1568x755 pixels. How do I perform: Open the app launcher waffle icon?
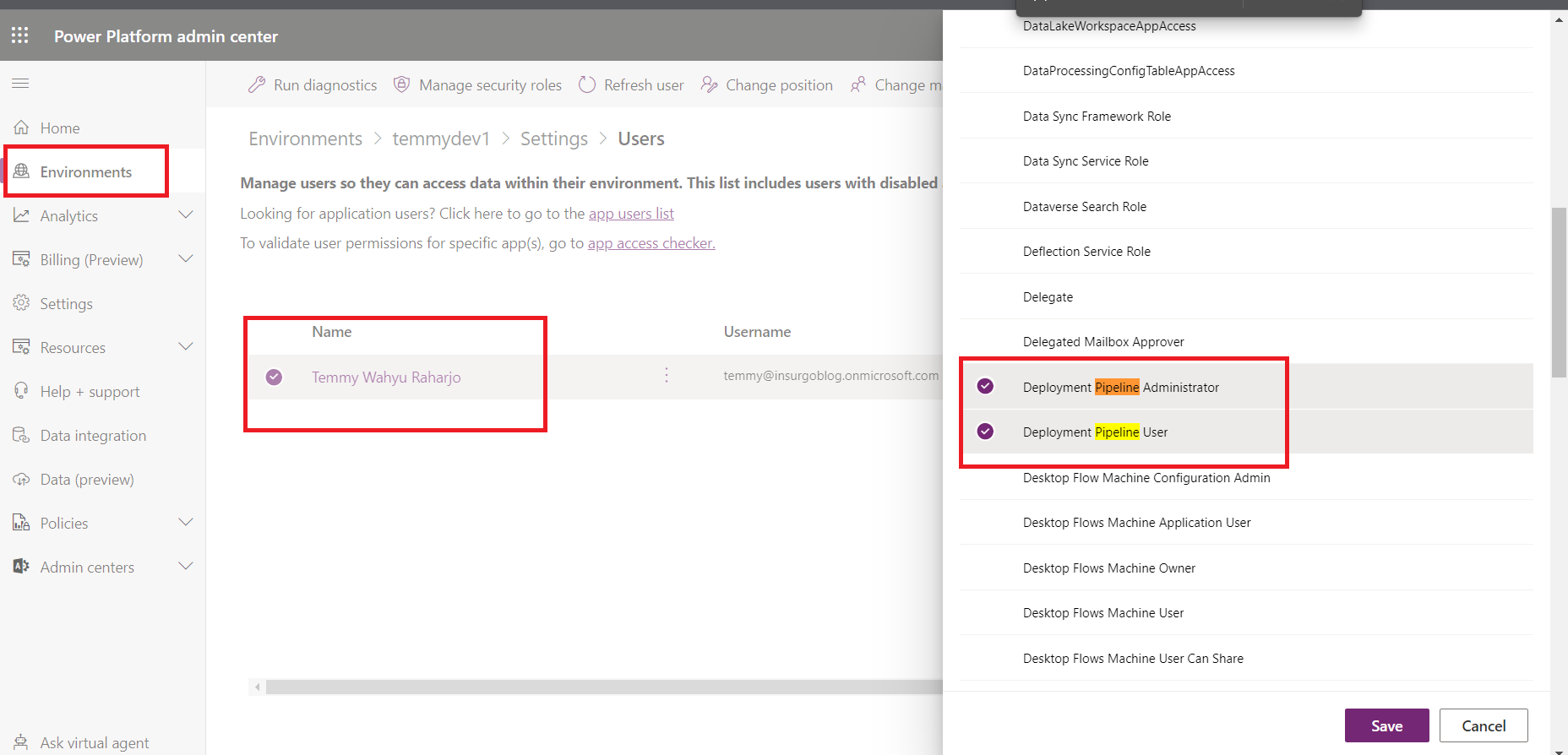click(20, 35)
